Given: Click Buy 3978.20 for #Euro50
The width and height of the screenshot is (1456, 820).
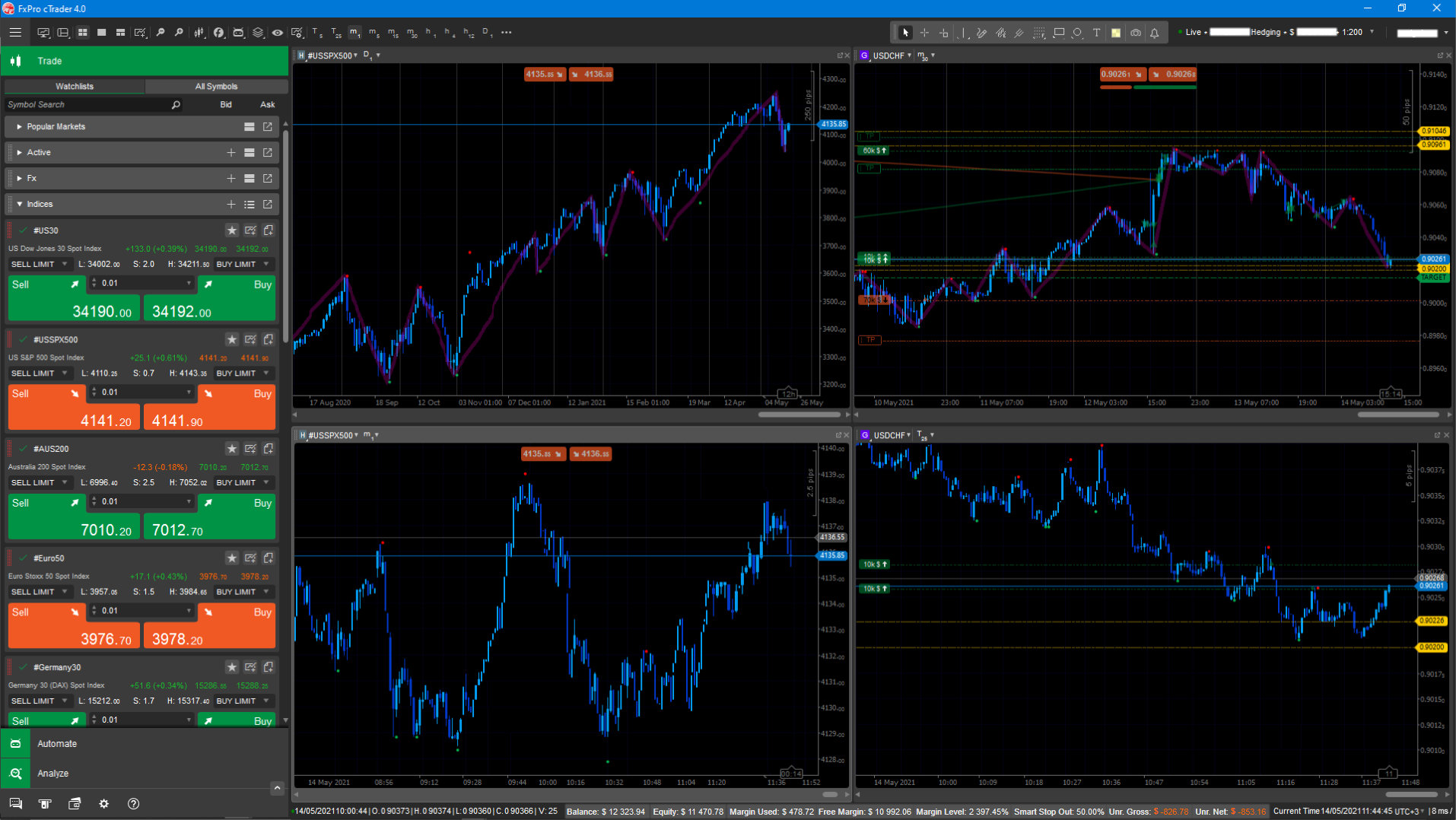Looking at the screenshot, I should pos(209,625).
